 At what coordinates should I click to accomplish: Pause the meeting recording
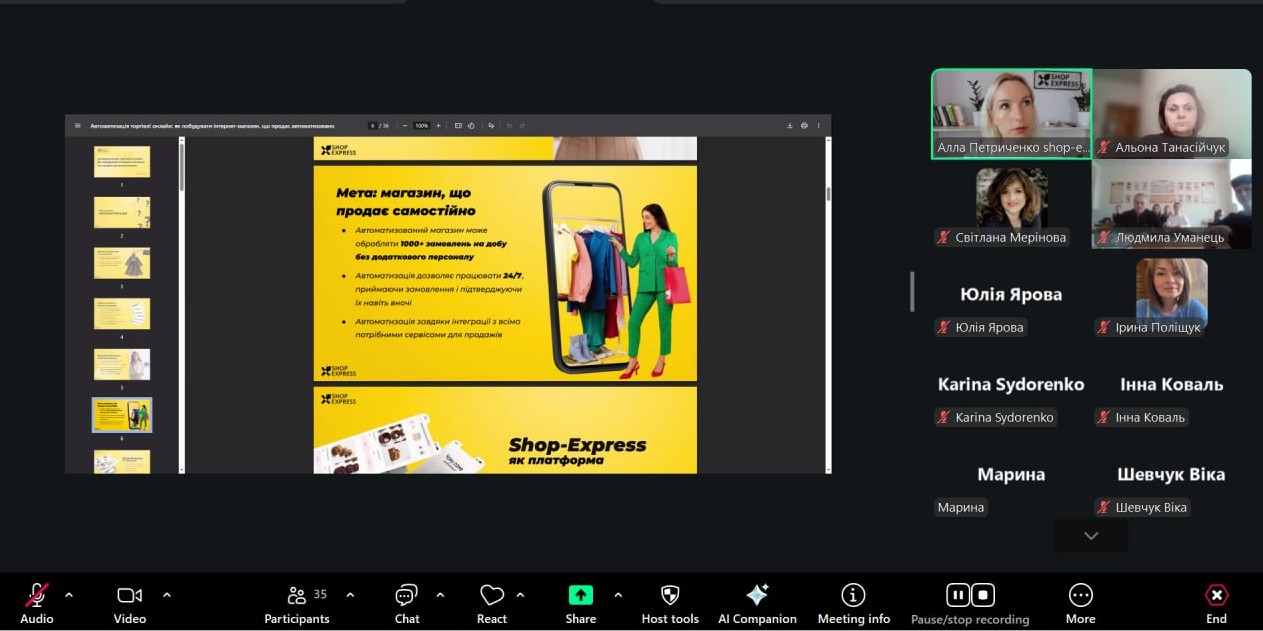click(x=957, y=596)
